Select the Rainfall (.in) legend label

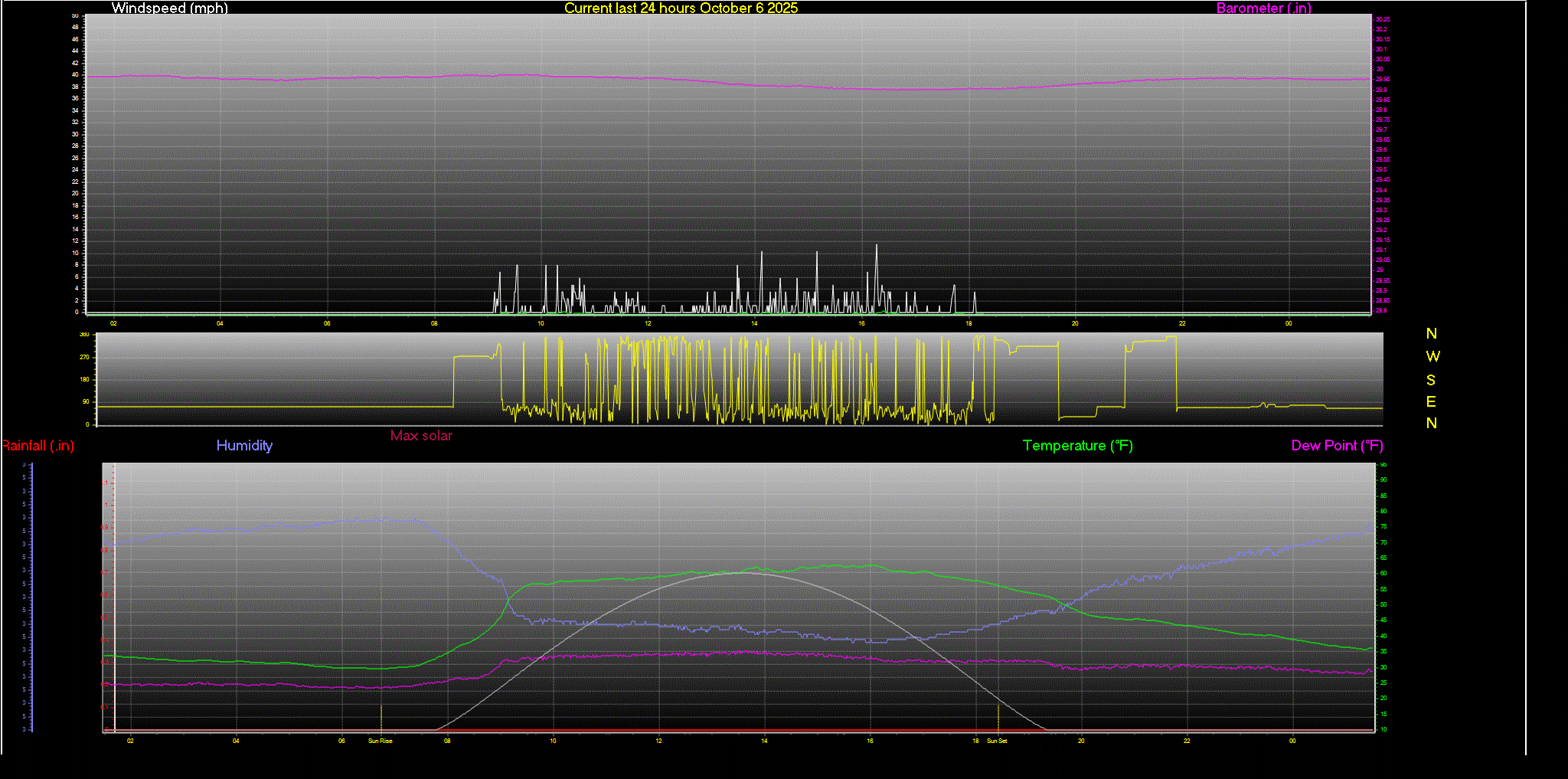[38, 446]
